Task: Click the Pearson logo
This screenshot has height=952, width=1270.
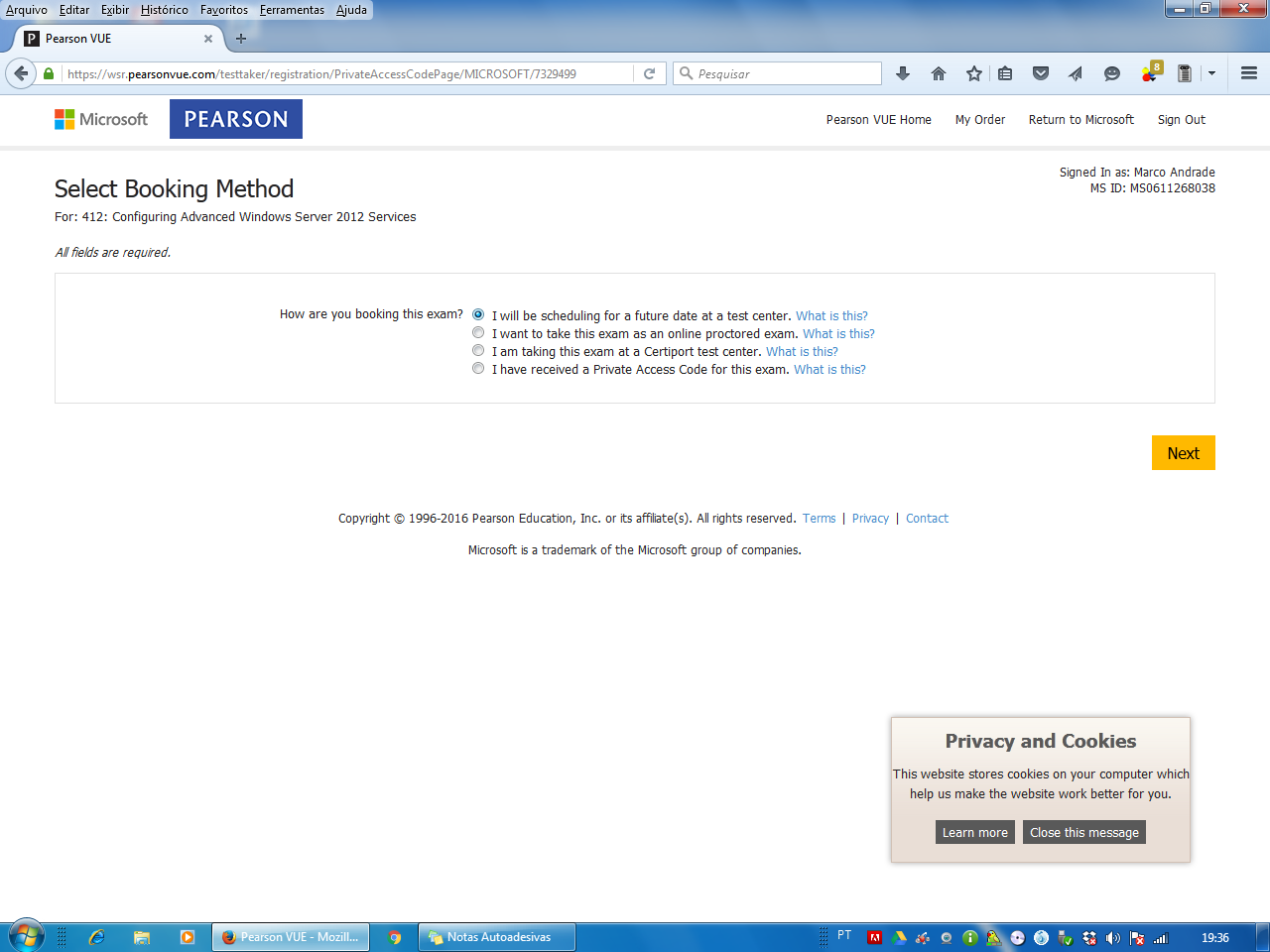Action: (236, 119)
